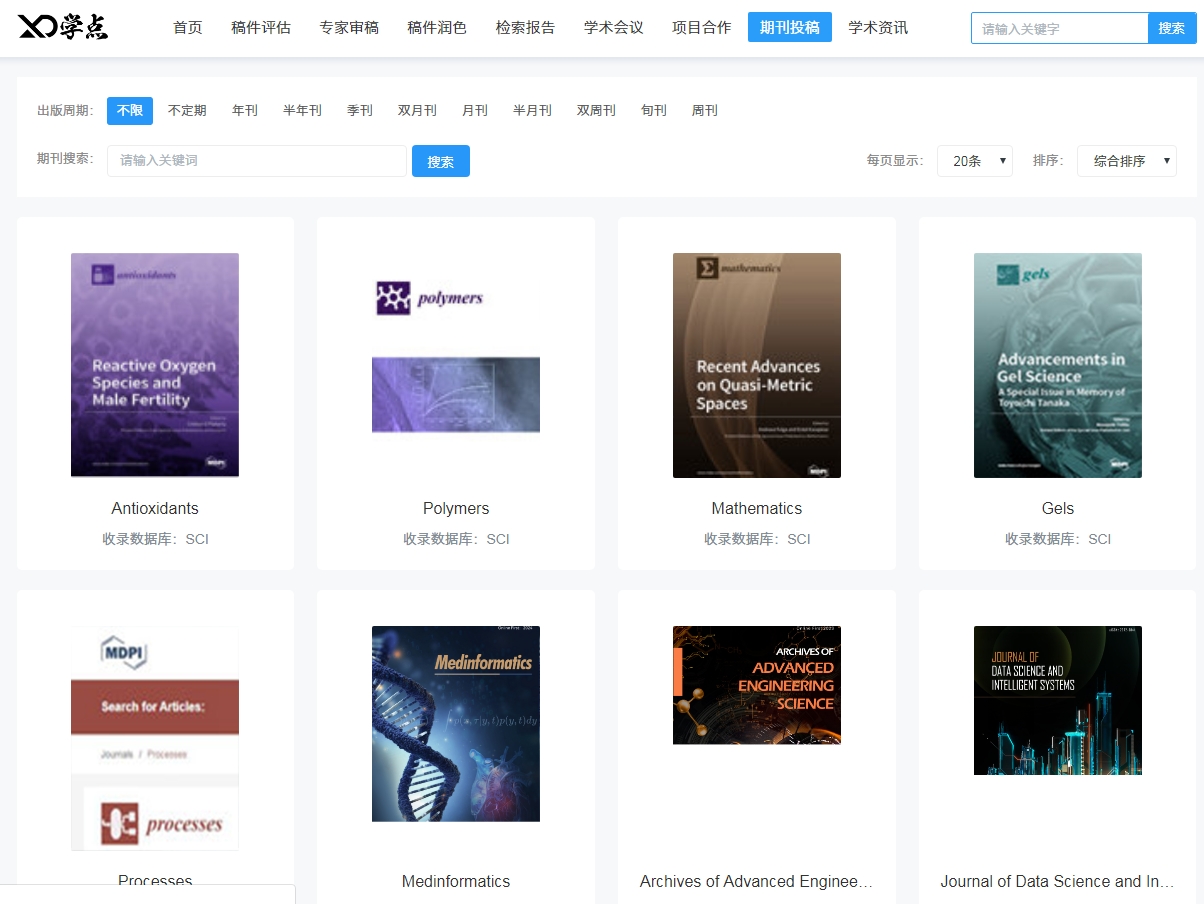Select the 月刊 filter option
Image resolution: width=1204 pixels, height=904 pixels.
[475, 111]
